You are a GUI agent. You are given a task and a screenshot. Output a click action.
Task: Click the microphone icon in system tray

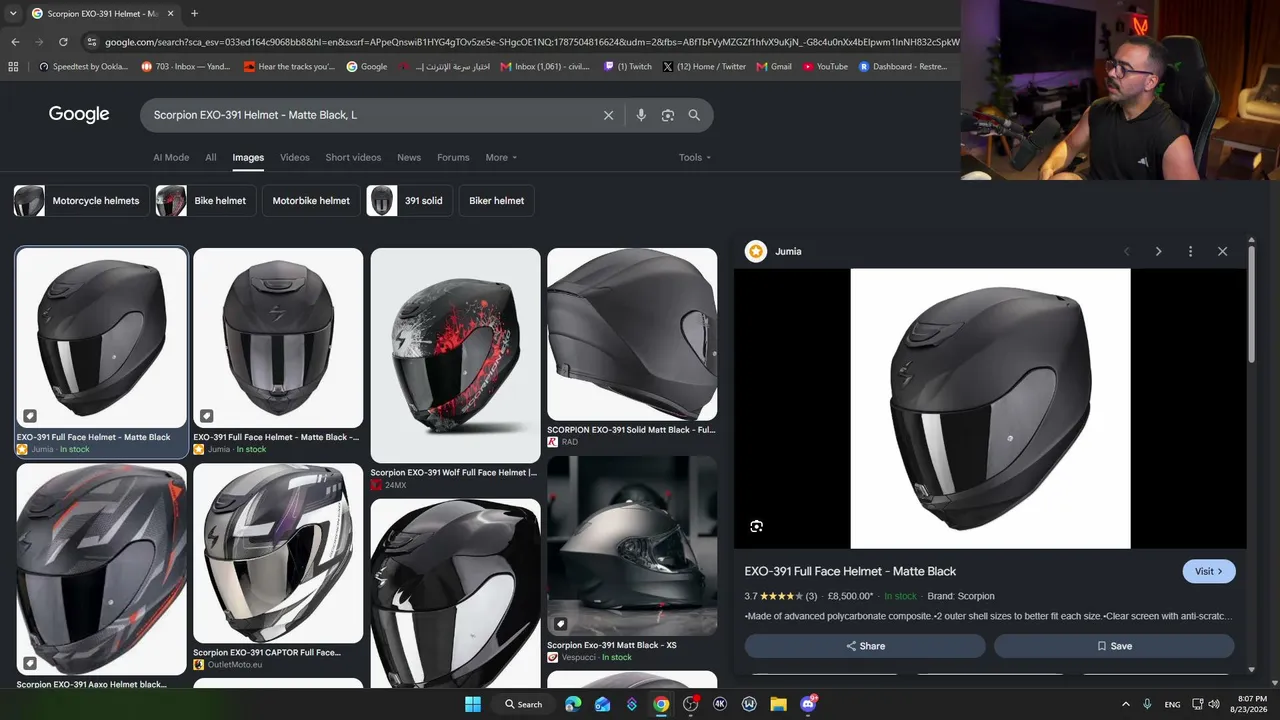point(1147,704)
